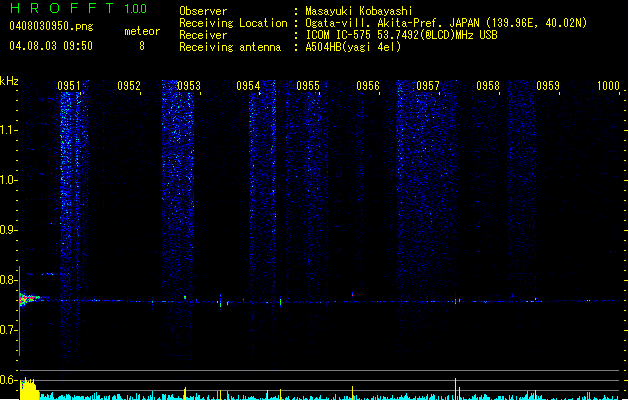Click the tallest yellow spike in the bottom graph
The height and width of the screenshot is (400, 629).
pyautogui.click(x=455, y=388)
